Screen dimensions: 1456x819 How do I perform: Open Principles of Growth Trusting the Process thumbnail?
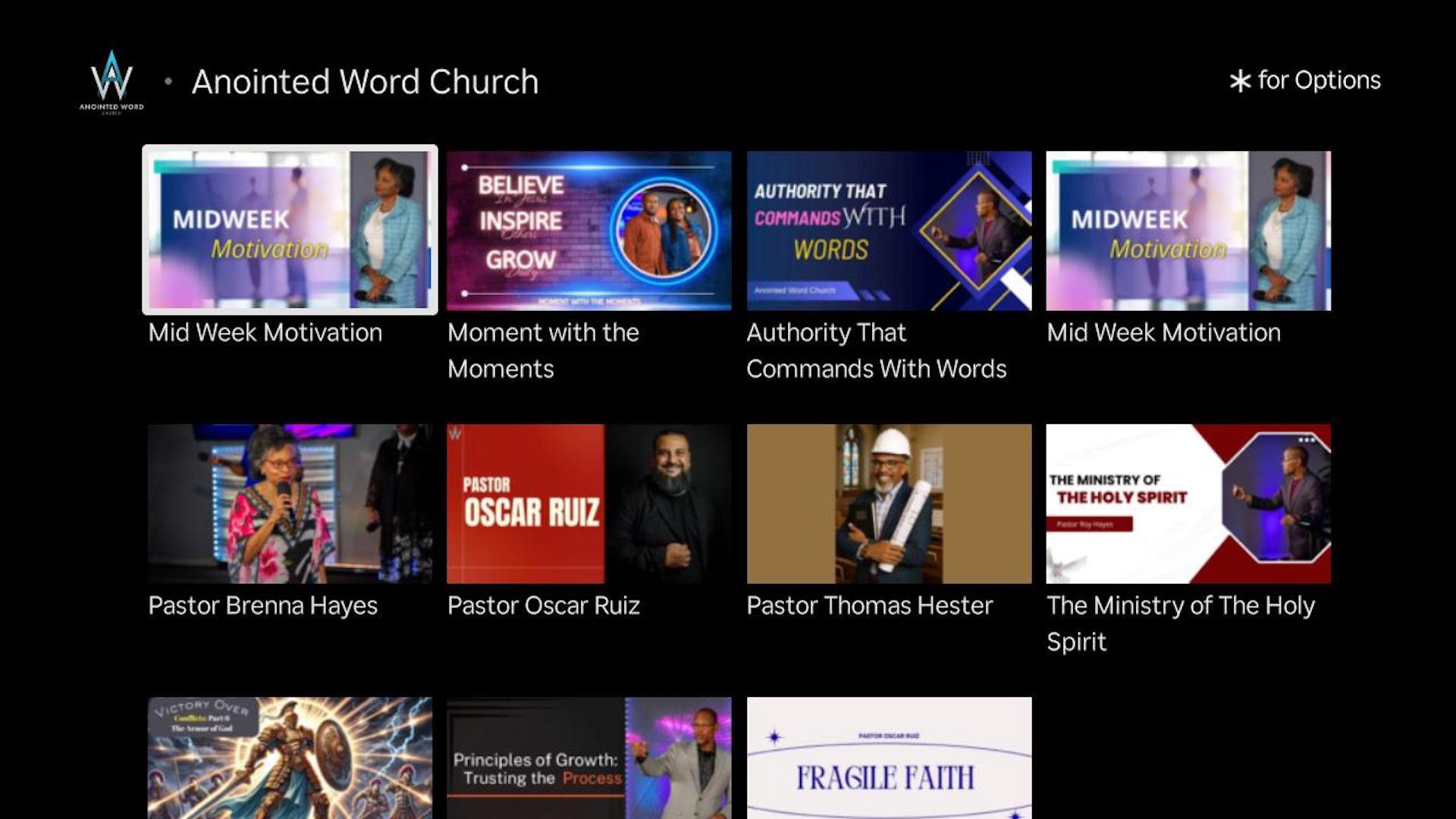[x=588, y=757]
